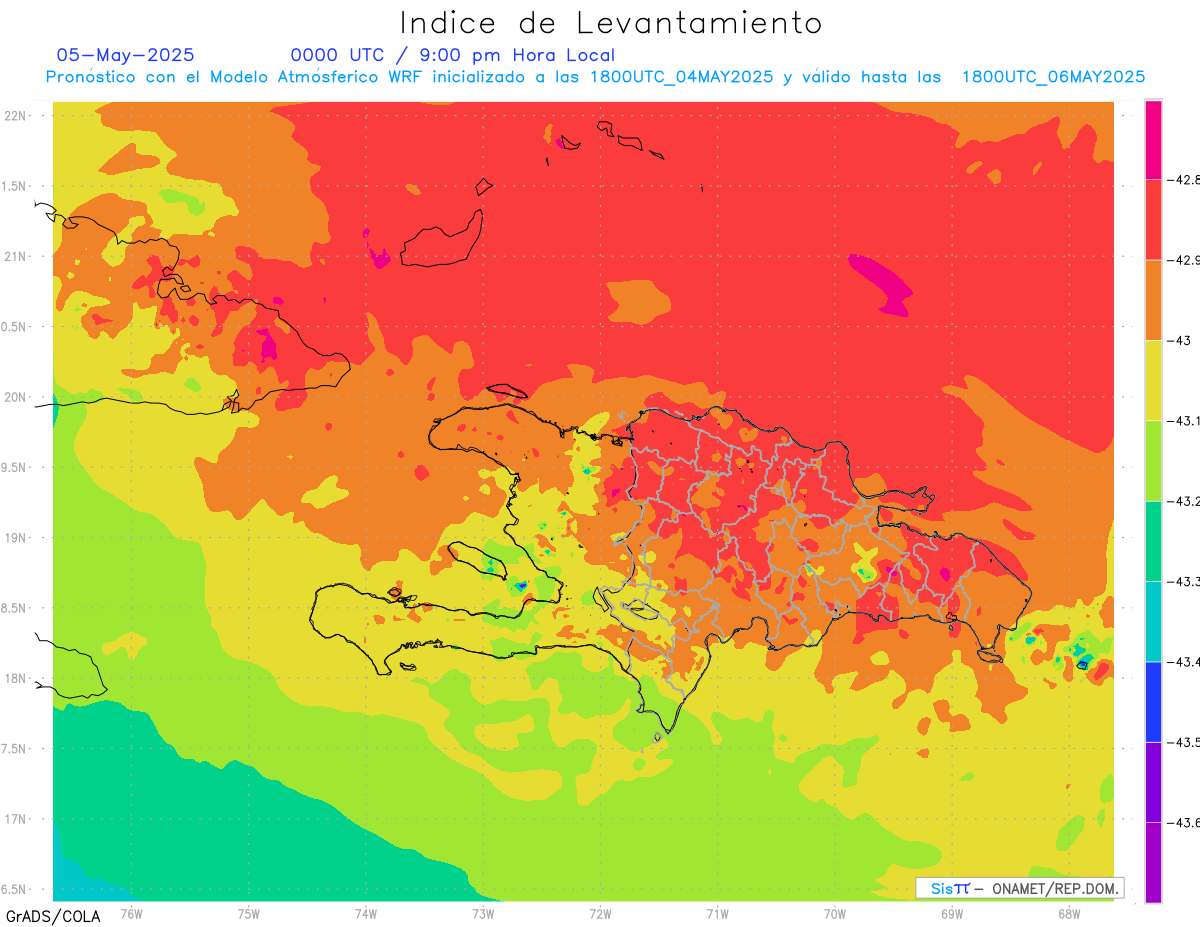Screen dimensions: 1200x927
Task: Select the magenta top segment of the colorbar
Action: click(1153, 140)
